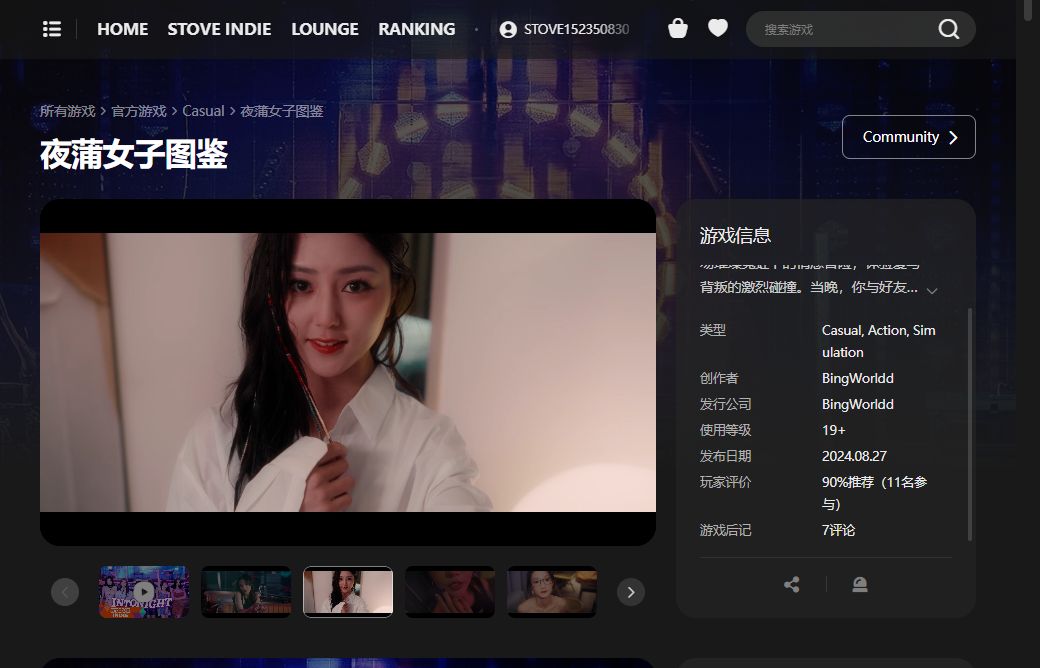Show next thumbnails with right arrow

click(x=631, y=592)
